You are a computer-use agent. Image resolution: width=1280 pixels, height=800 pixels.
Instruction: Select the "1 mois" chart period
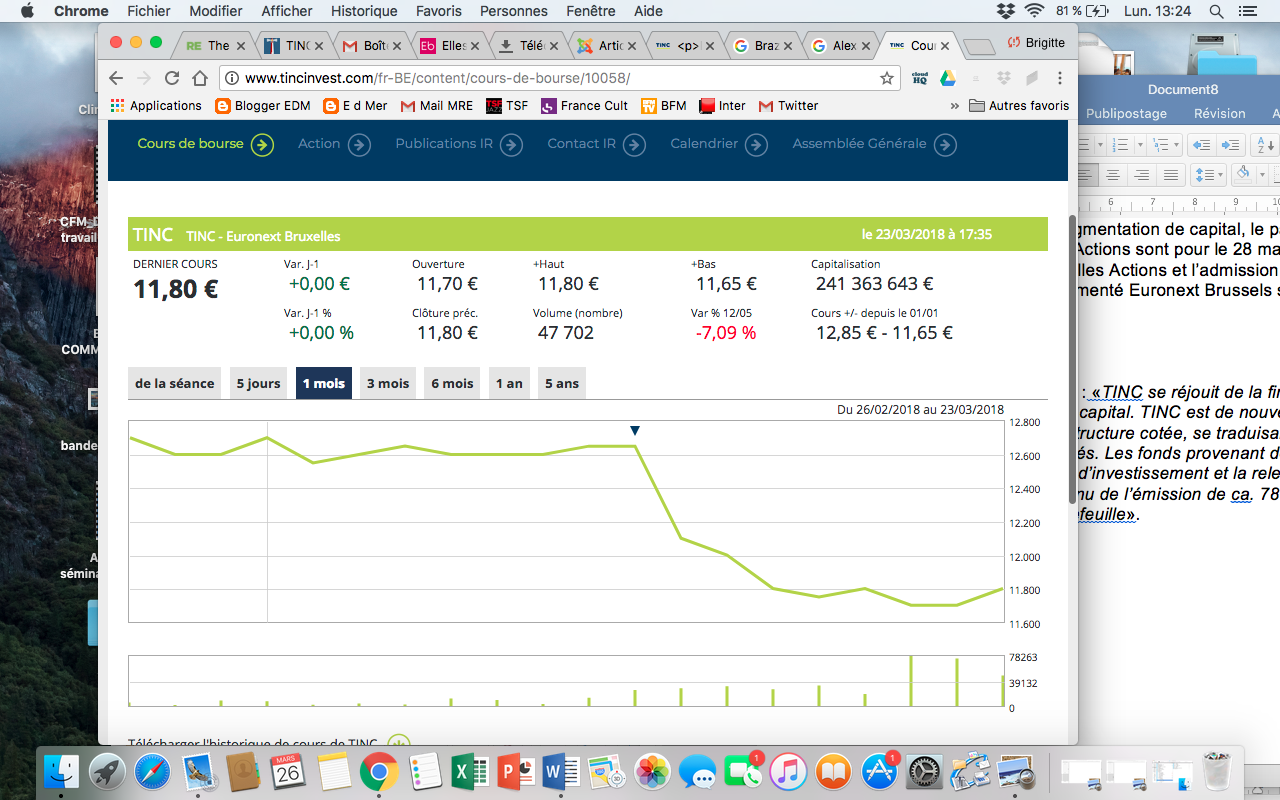323,383
